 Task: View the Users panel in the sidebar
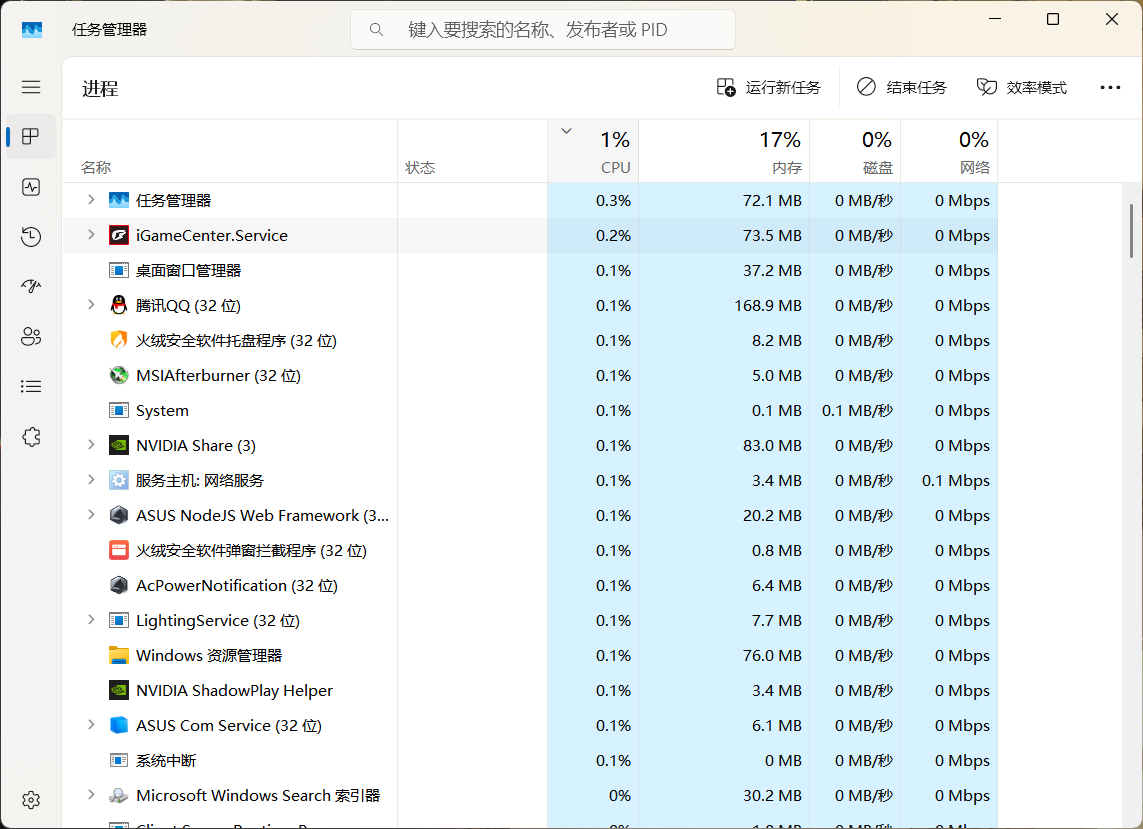pos(31,337)
